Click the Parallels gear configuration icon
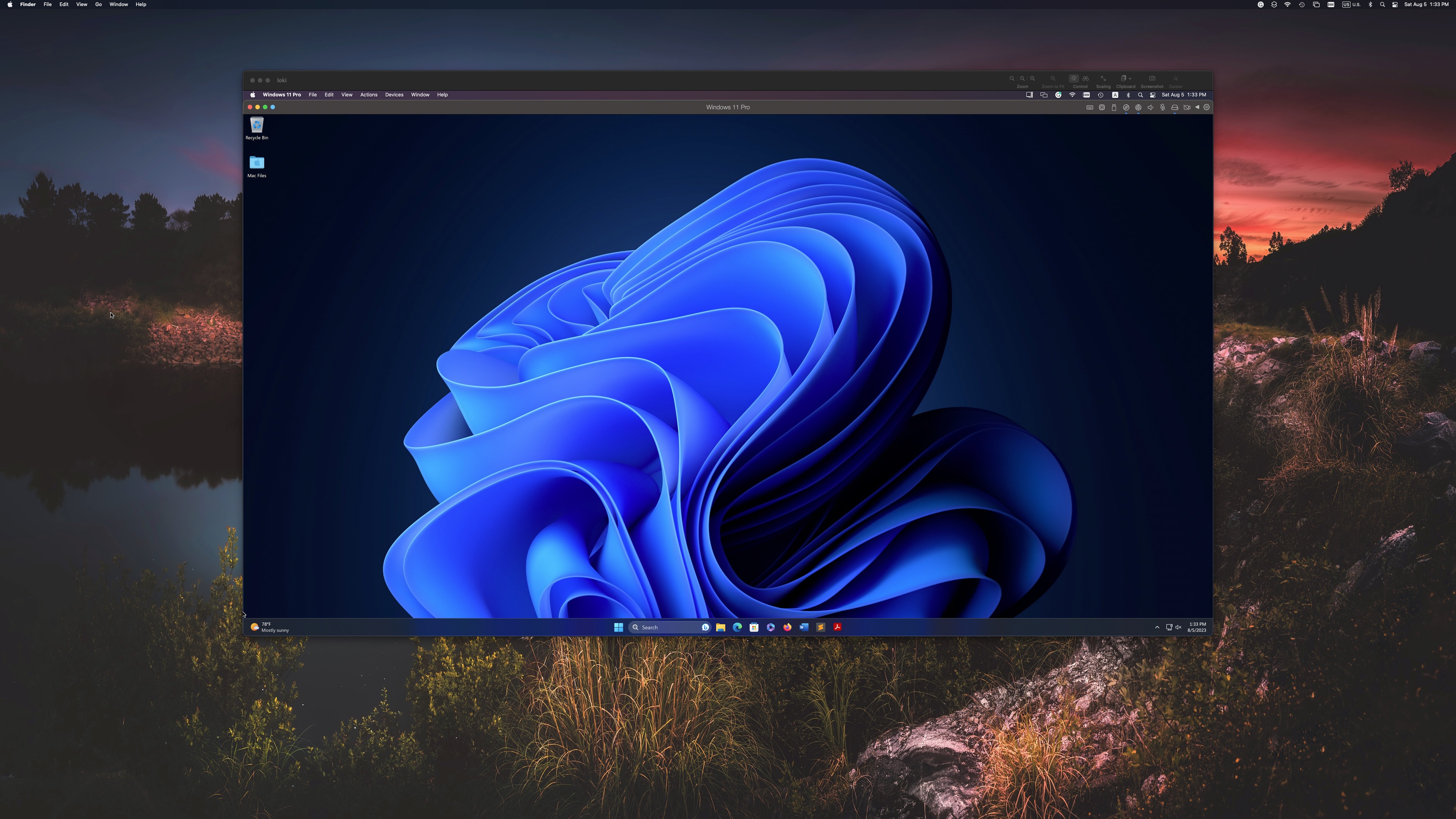Viewport: 1456px width, 819px height. coord(1206,107)
